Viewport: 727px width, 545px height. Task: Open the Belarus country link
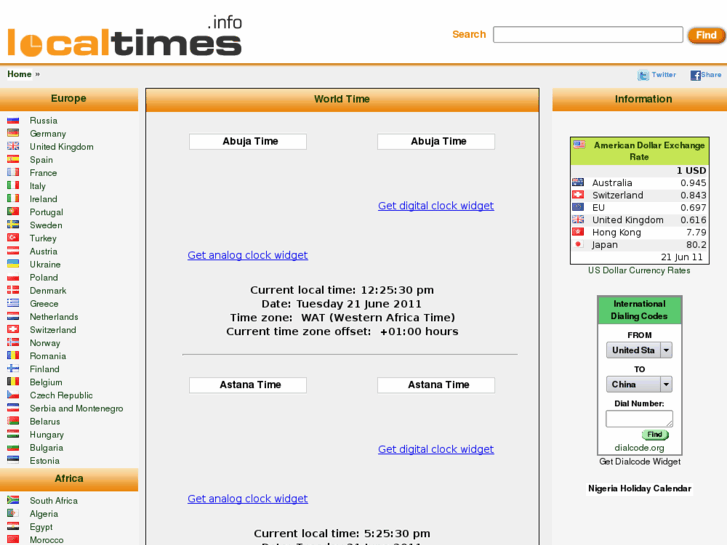point(45,422)
